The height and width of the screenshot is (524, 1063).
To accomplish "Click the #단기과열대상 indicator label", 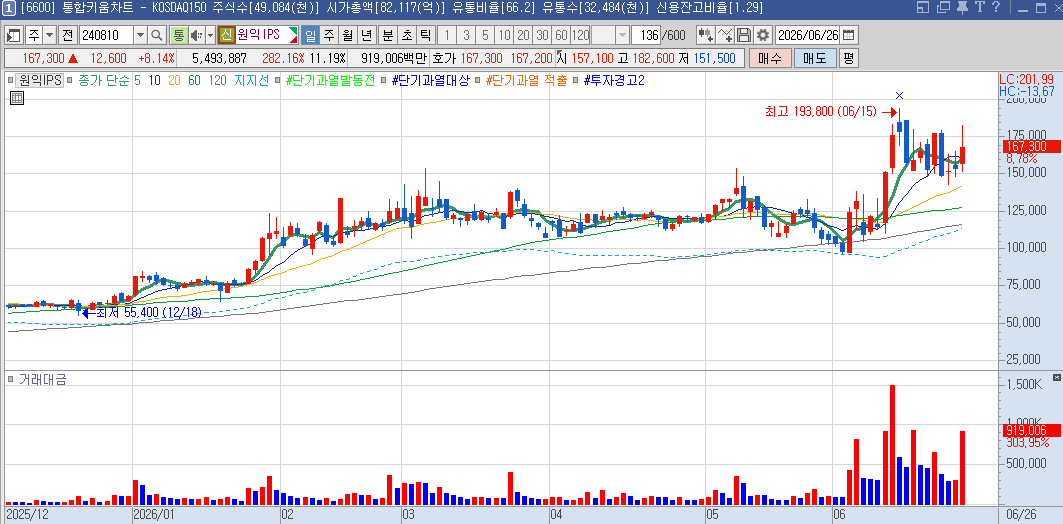I will (x=430, y=80).
